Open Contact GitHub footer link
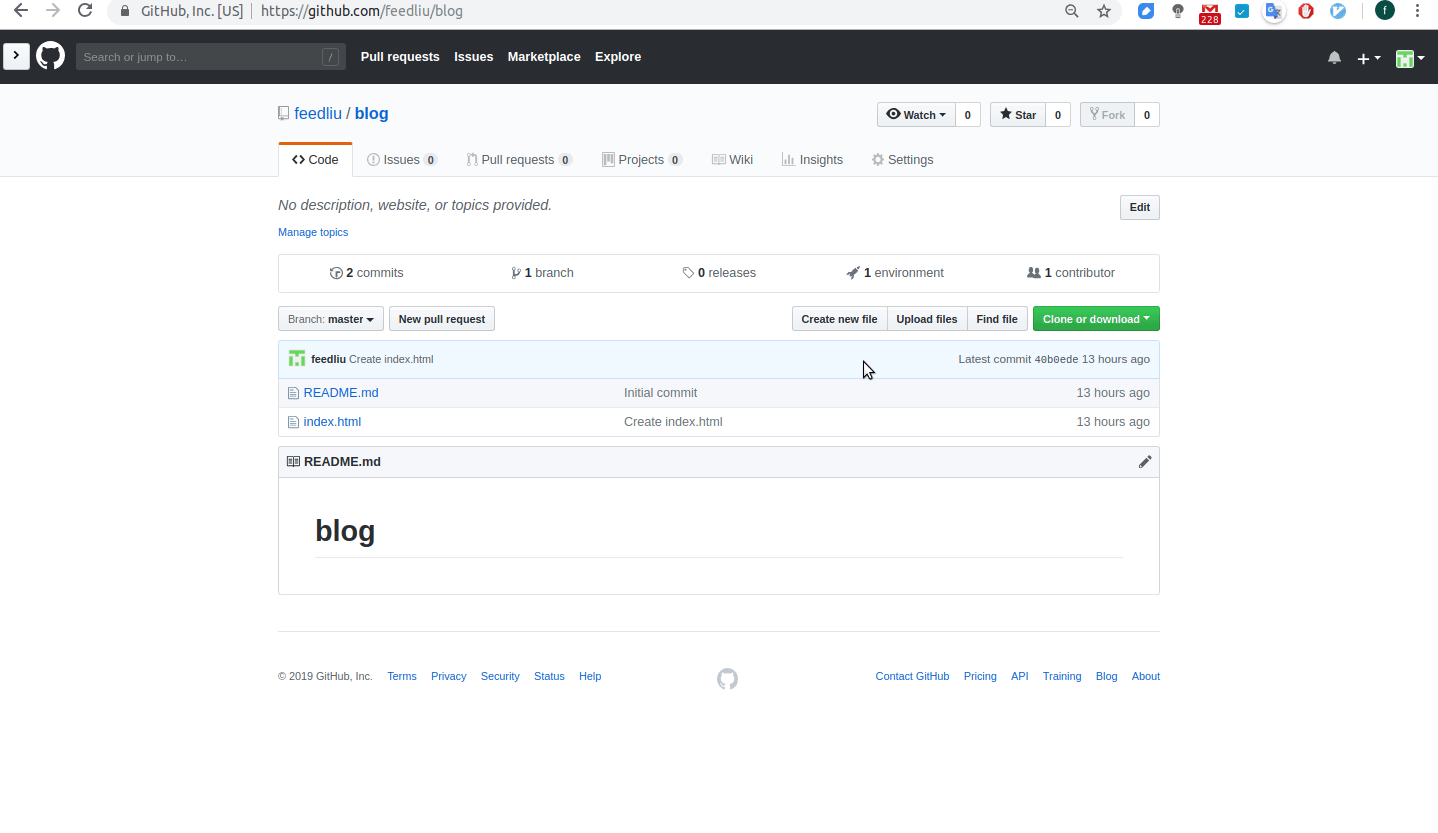The height and width of the screenshot is (833, 1438). click(x=912, y=677)
